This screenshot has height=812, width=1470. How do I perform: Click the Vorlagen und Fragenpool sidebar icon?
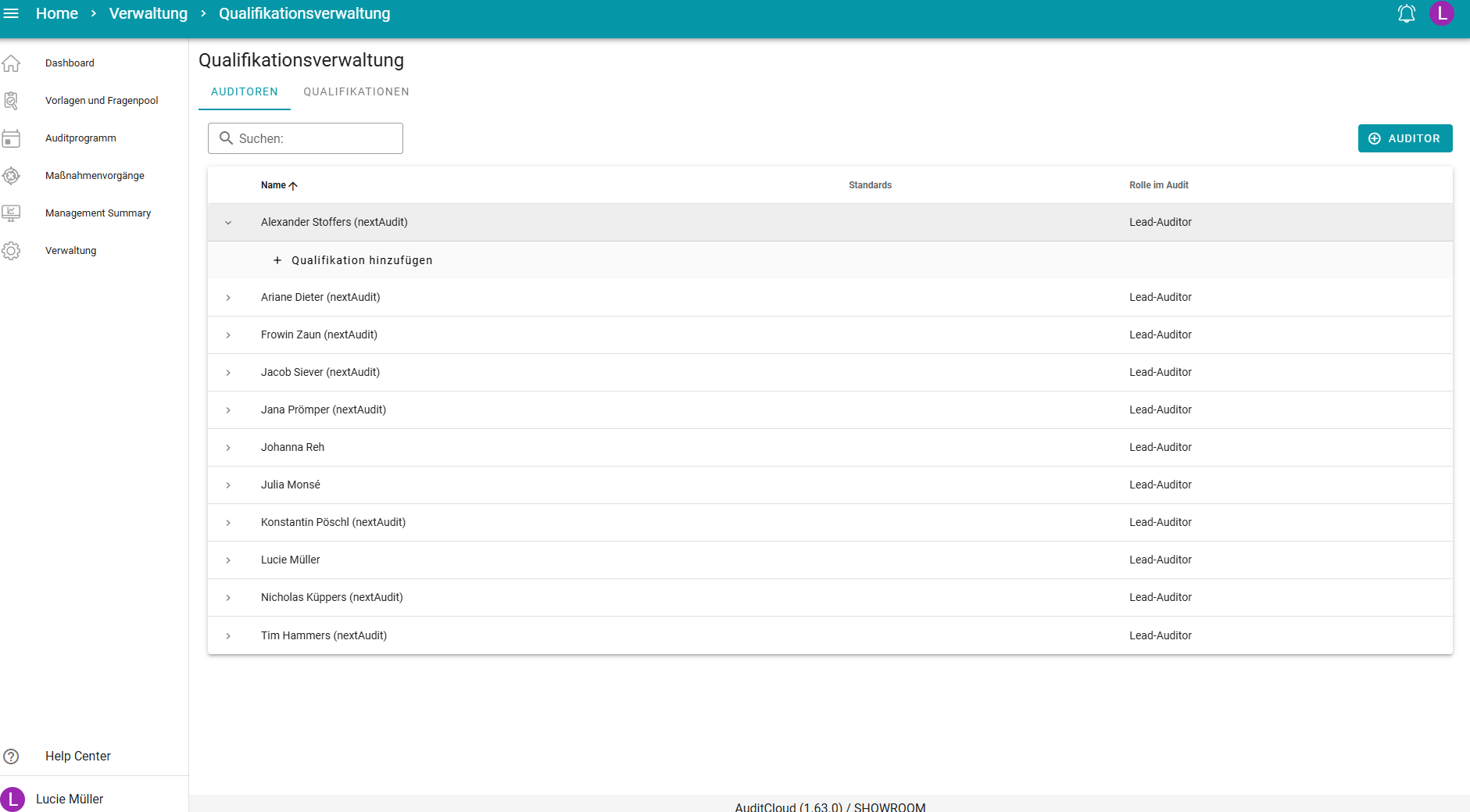12,101
